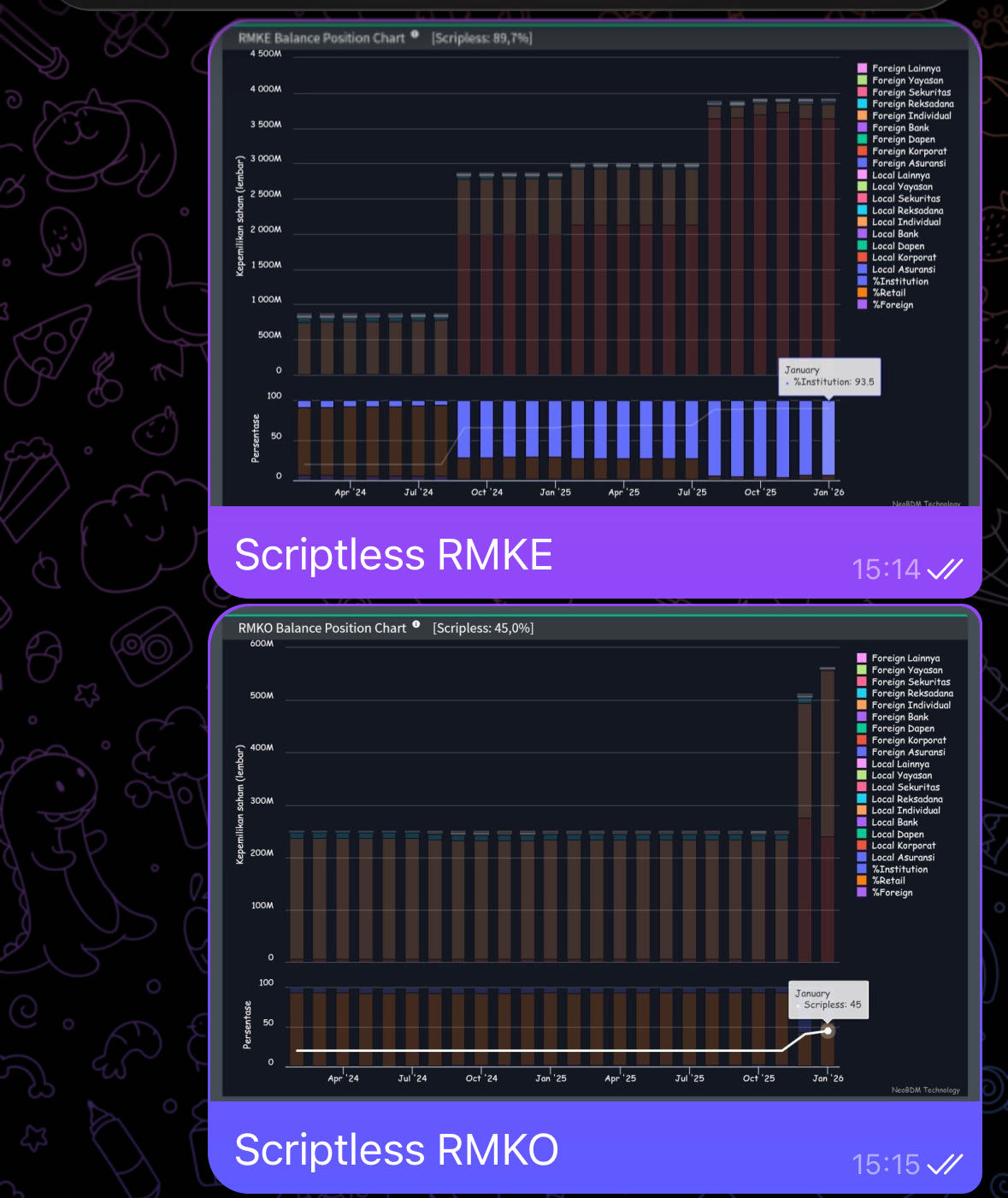Screen dimensions: 1008x1198
Task: Select Local Individual entry in RMKO legend
Action: point(899,811)
